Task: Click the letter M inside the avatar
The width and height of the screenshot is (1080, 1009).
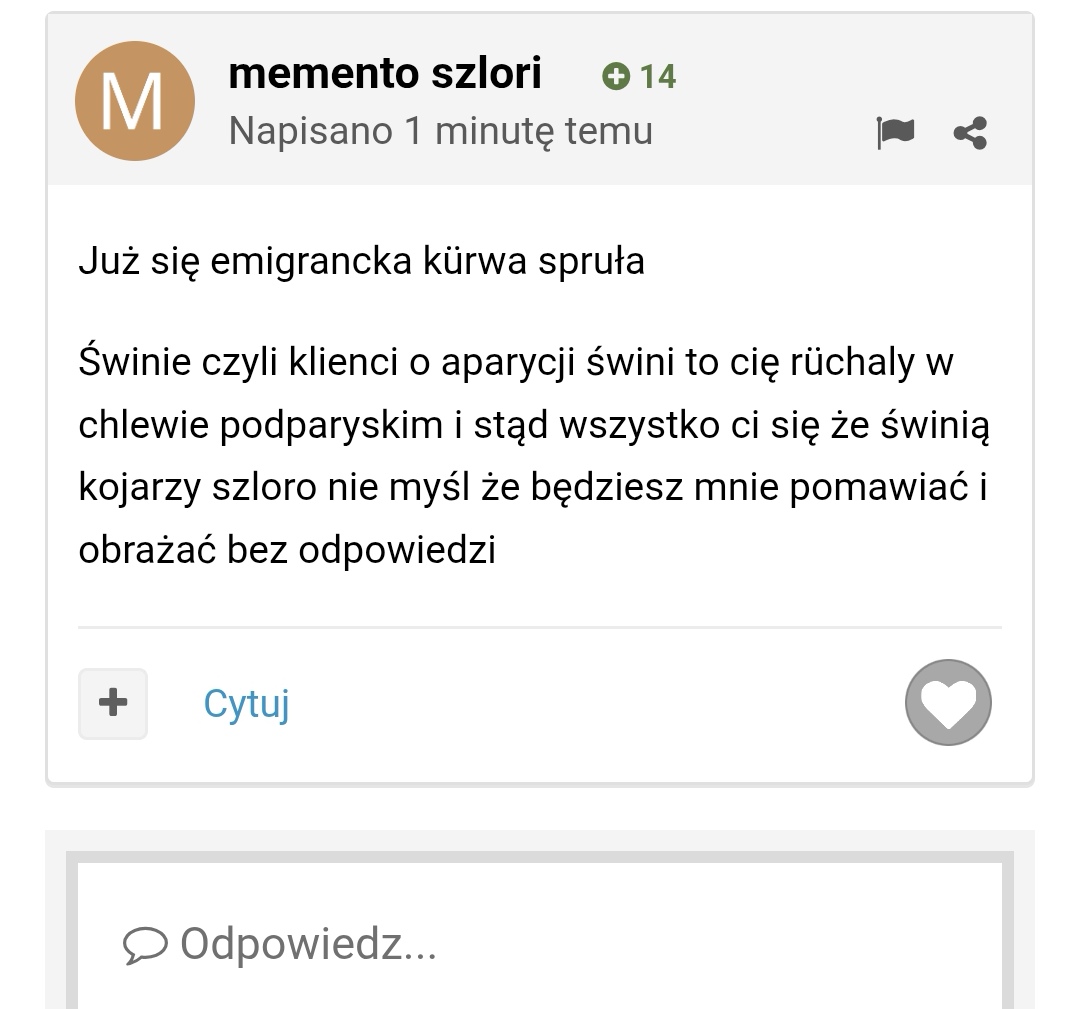Action: pyautogui.click(x=132, y=102)
